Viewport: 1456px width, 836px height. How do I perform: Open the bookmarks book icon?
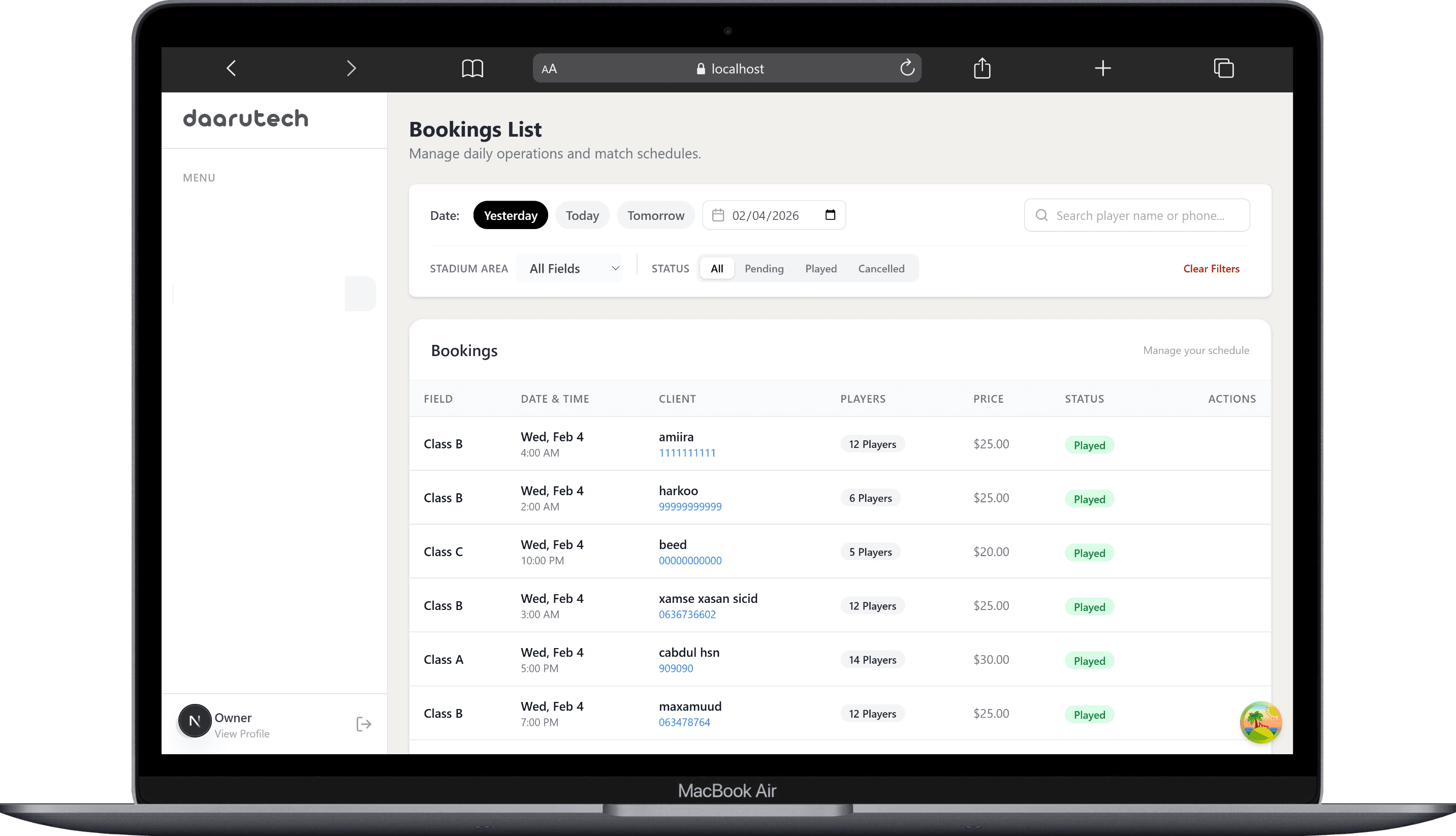click(x=472, y=68)
